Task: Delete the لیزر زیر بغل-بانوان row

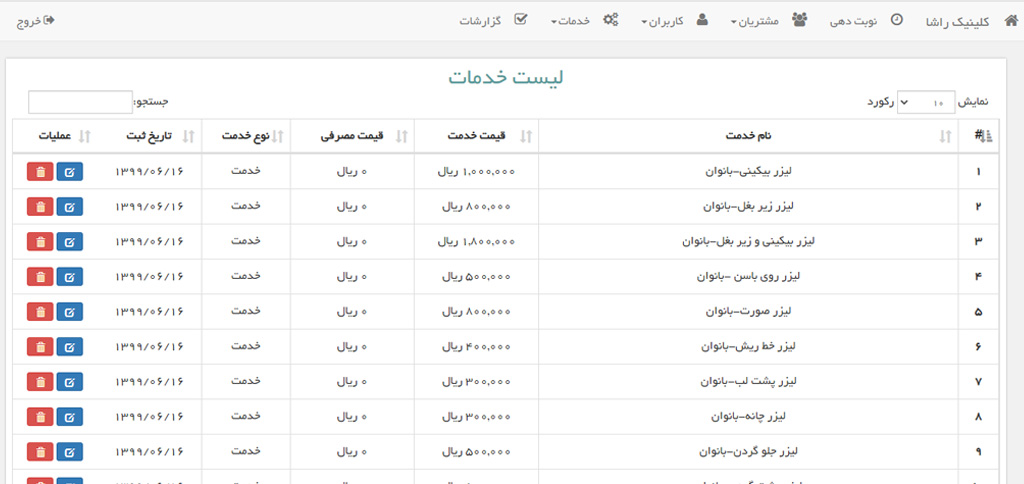Action: (x=40, y=206)
